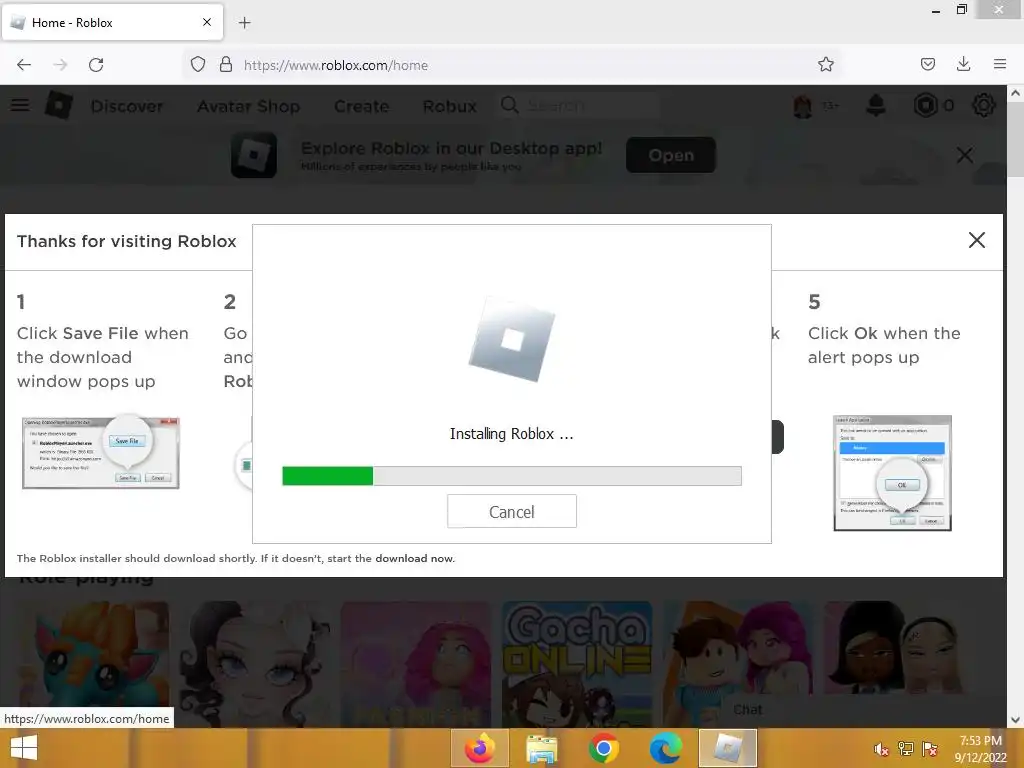Viewport: 1024px width, 768px height.
Task: Bookmark this page with the star
Action: [825, 65]
